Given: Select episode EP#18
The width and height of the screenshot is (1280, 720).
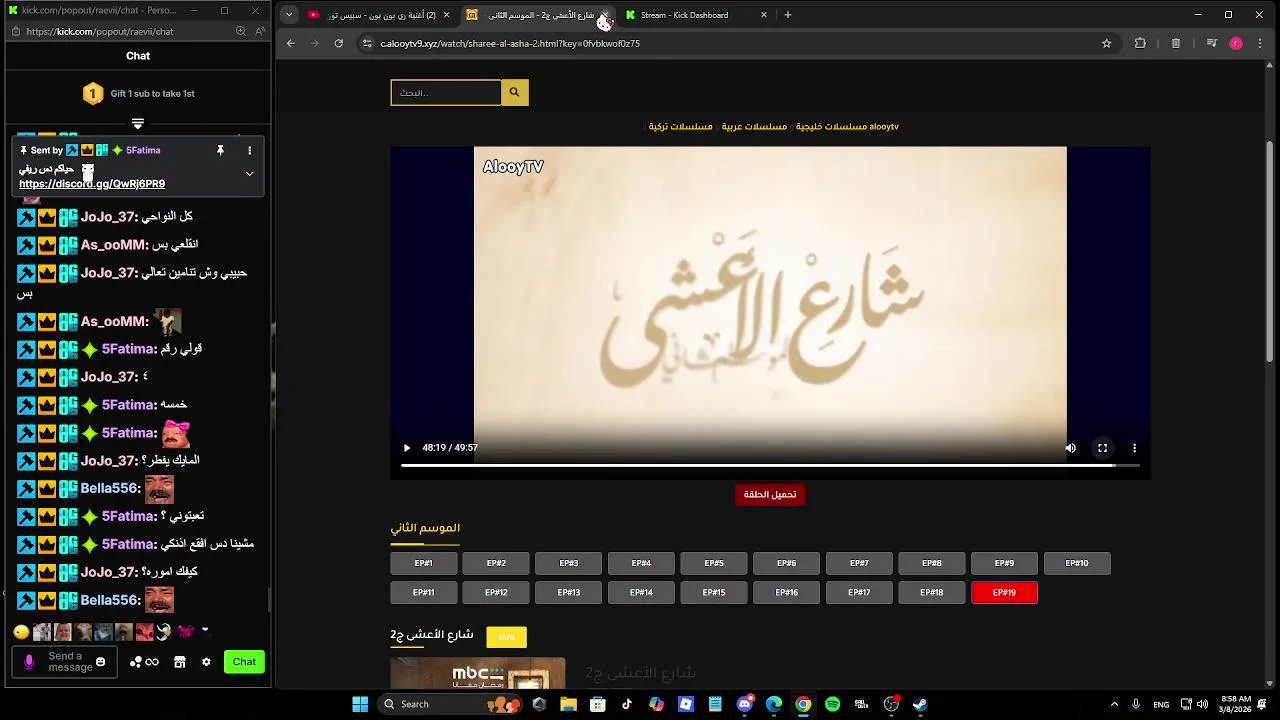Looking at the screenshot, I should pos(931,592).
